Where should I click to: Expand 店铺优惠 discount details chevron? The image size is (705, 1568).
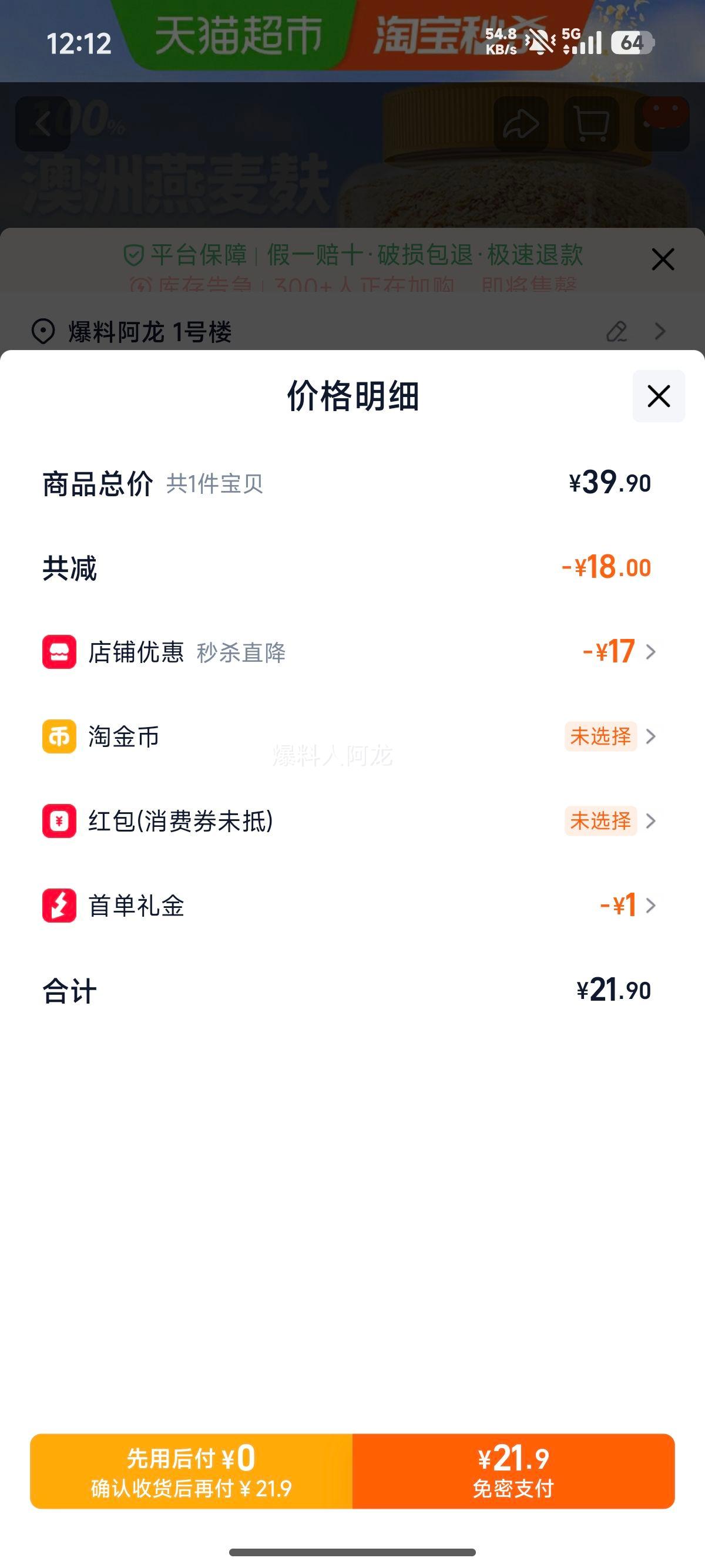click(651, 652)
